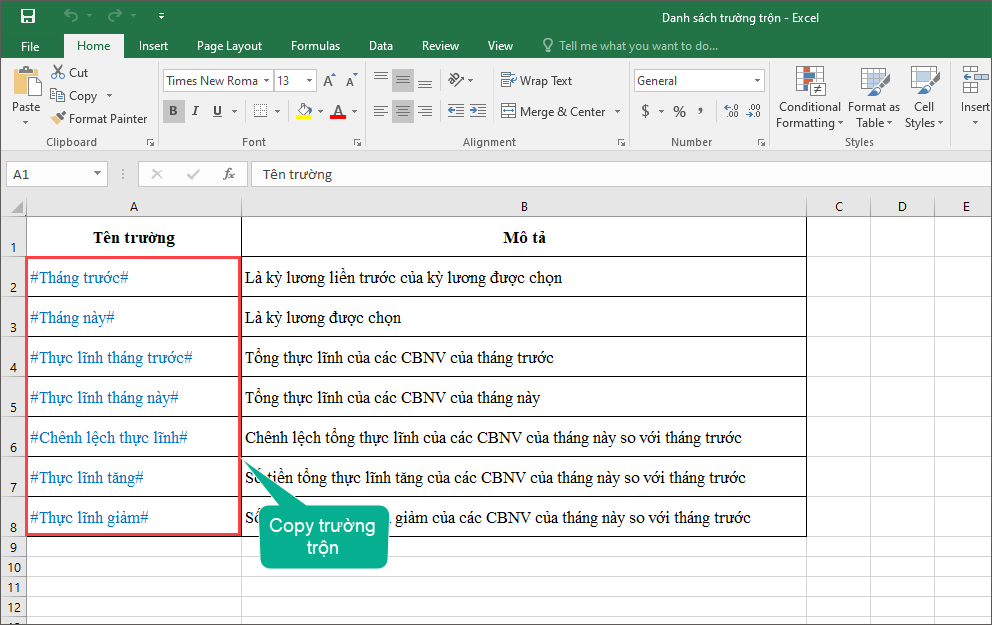The height and width of the screenshot is (625, 992).
Task: Expand the General number format dropdown
Action: coord(757,81)
